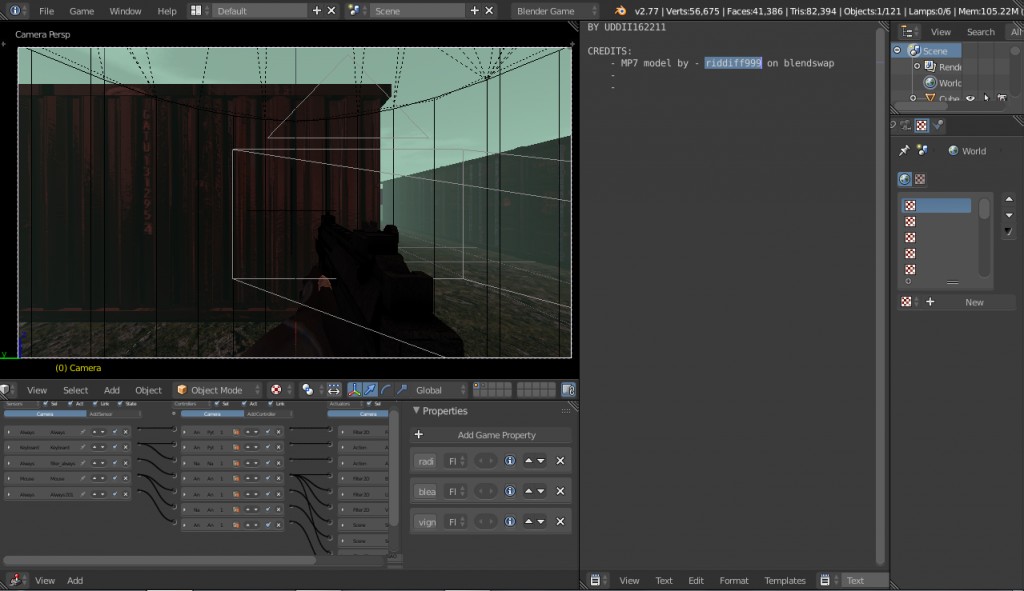This screenshot has height=591, width=1024.
Task: Open the Object Mode dropdown
Action: click(216, 390)
